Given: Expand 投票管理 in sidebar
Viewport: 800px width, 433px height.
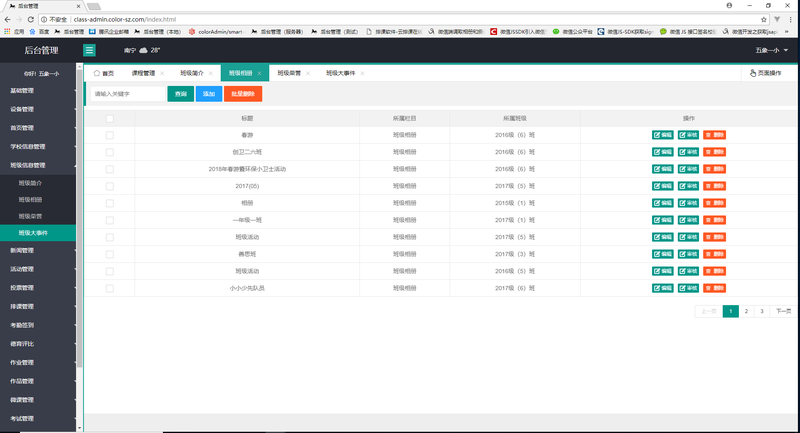Looking at the screenshot, I should click(x=38, y=288).
